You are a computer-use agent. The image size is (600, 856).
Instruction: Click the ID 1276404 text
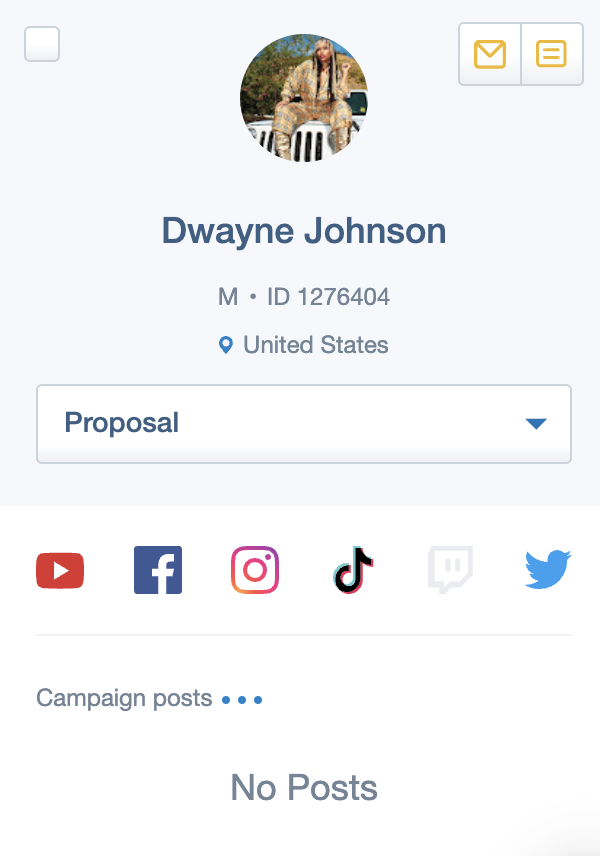pyautogui.click(x=328, y=297)
